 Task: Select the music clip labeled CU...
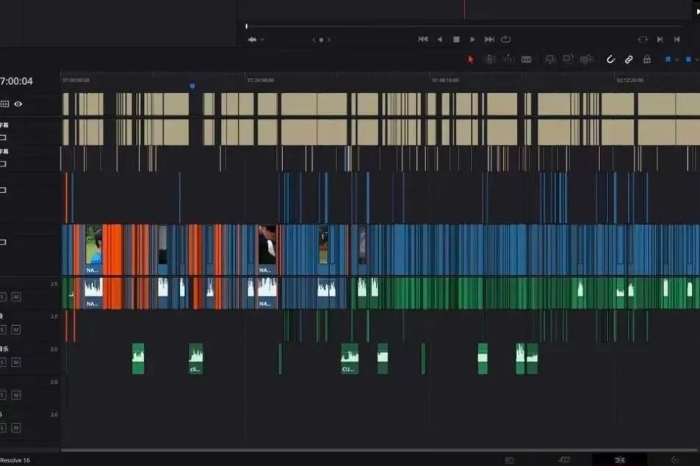click(350, 358)
